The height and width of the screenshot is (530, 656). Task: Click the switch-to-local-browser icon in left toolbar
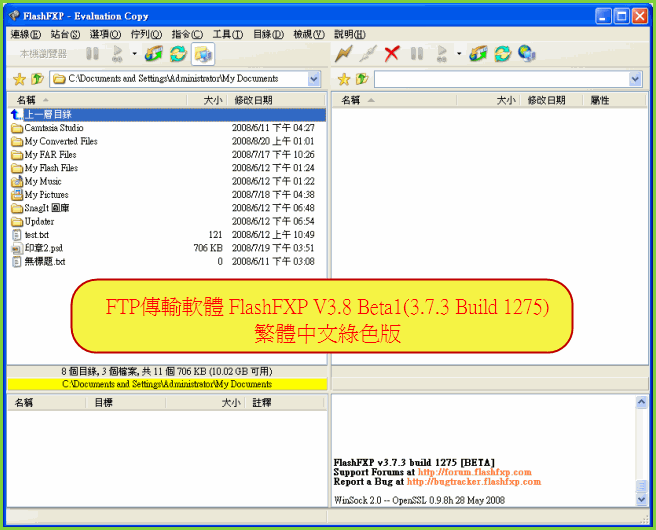[x=203, y=54]
